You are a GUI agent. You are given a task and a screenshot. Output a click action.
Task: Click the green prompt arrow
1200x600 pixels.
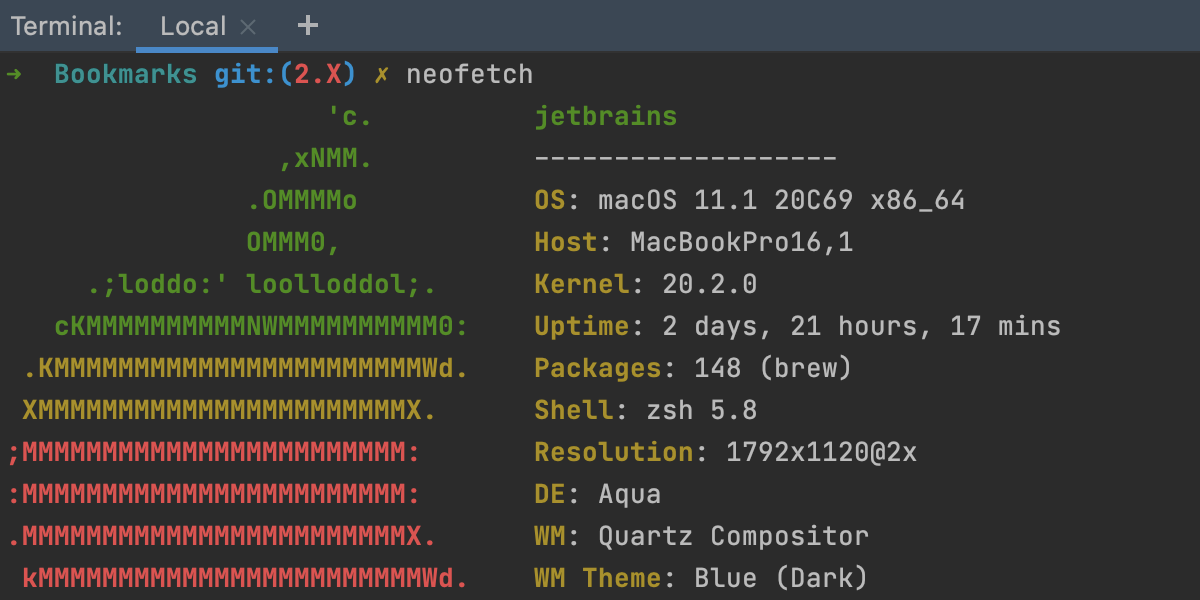point(13,74)
